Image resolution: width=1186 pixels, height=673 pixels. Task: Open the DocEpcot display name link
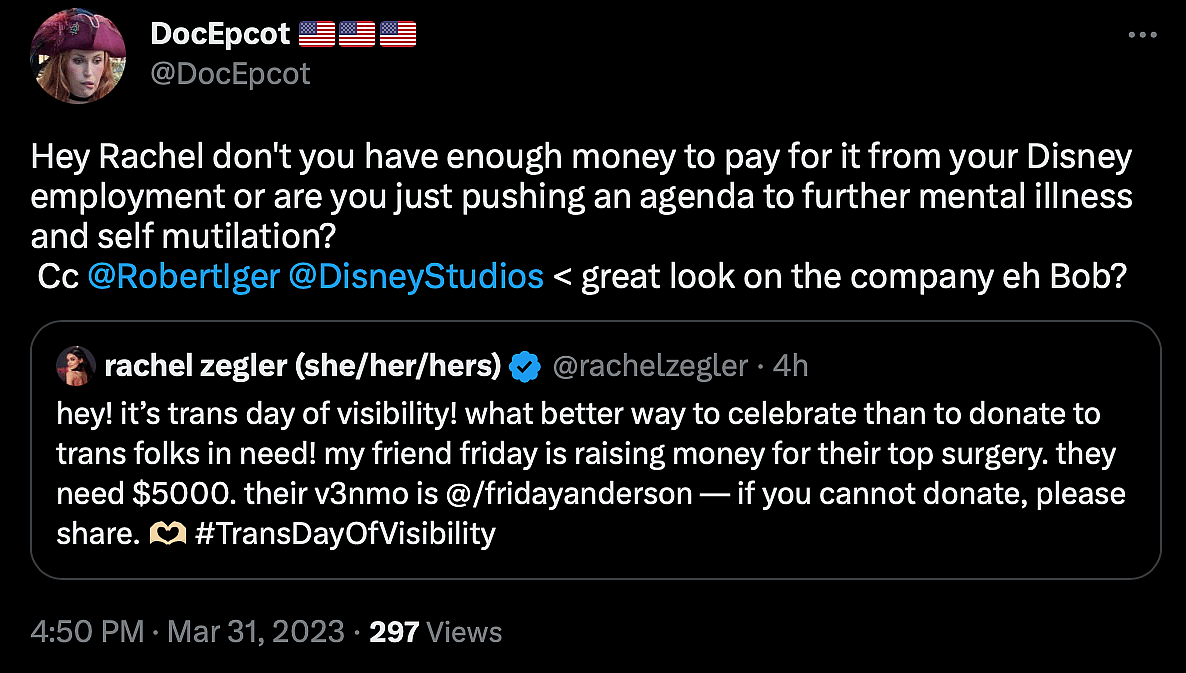click(220, 34)
